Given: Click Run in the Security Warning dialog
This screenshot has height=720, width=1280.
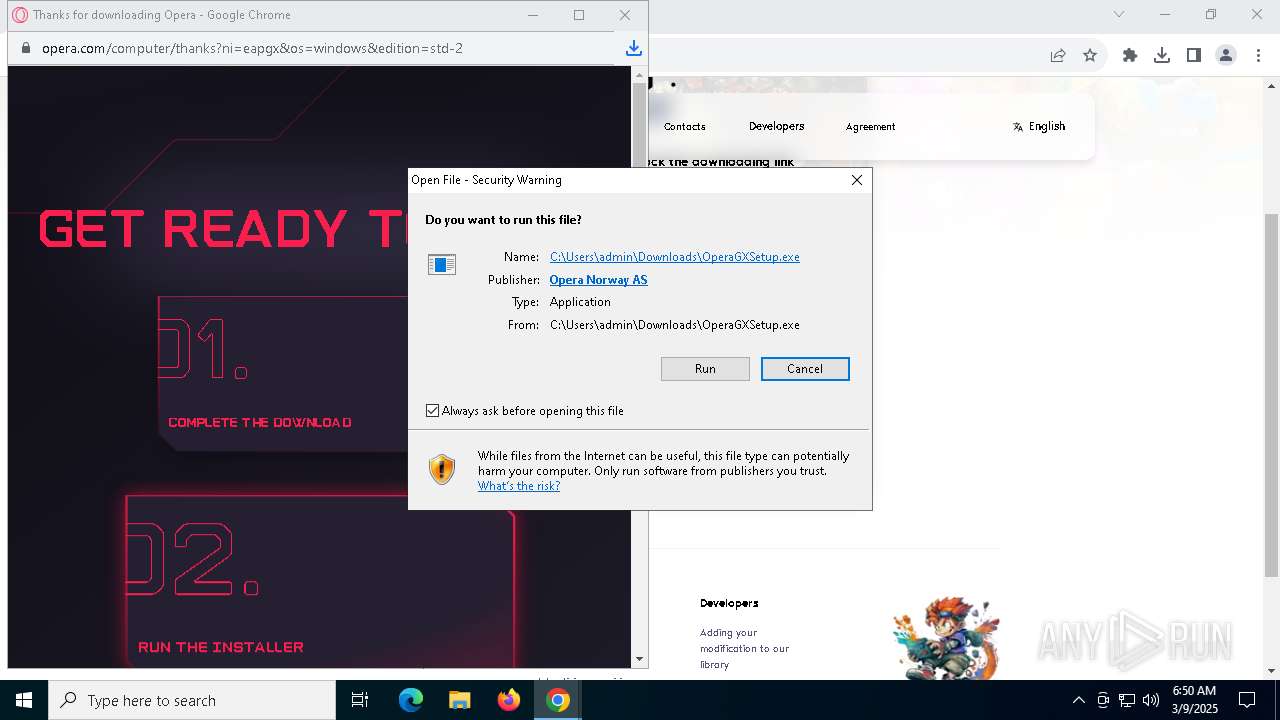Looking at the screenshot, I should click(705, 369).
